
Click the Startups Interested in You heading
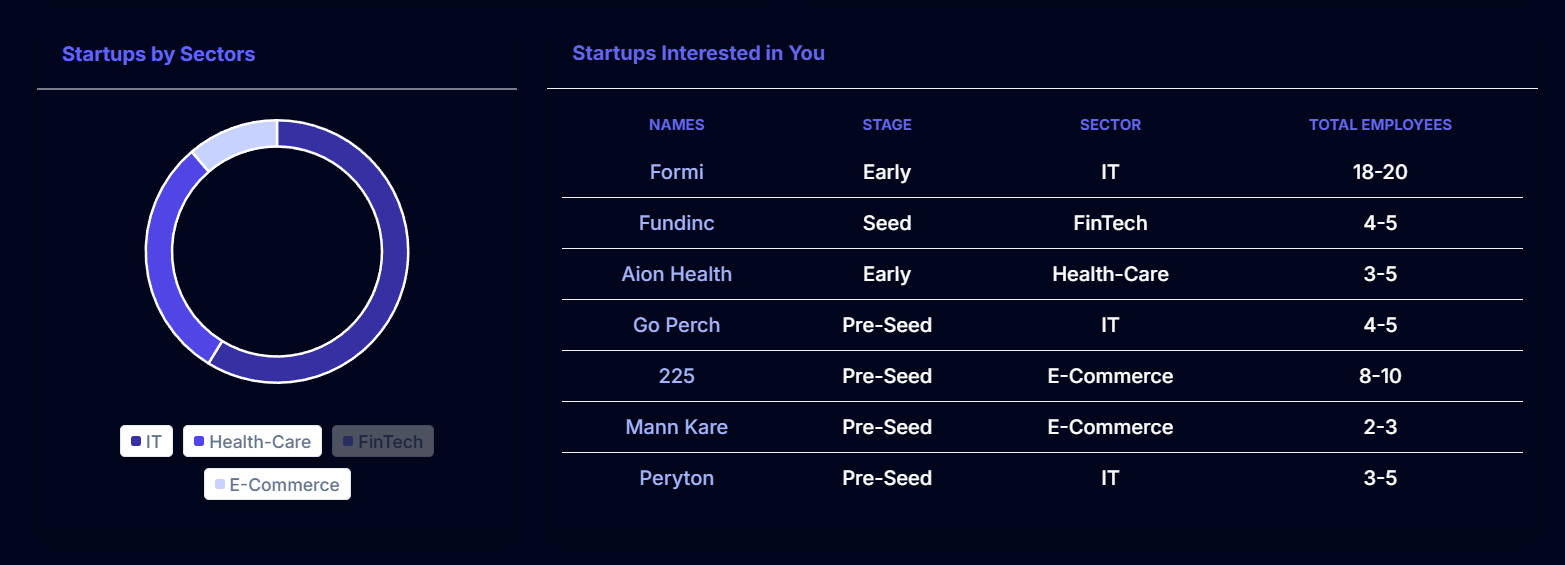click(698, 53)
